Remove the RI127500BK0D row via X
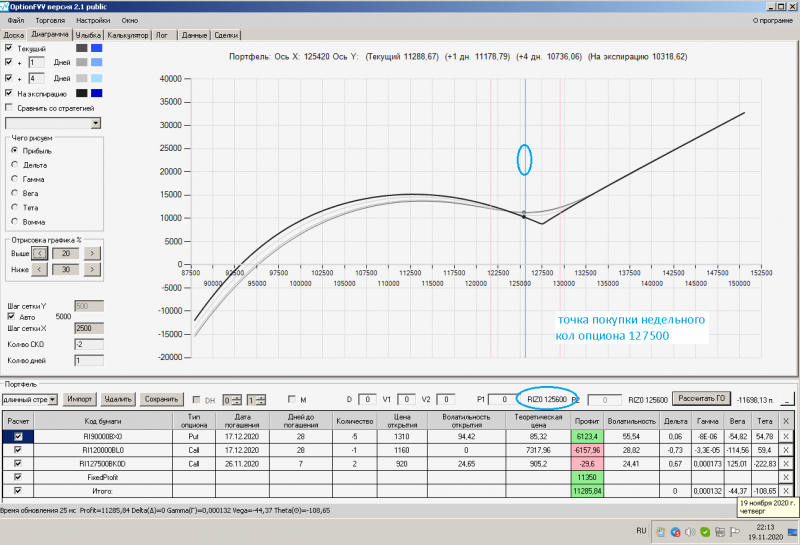The width and height of the screenshot is (800, 545). click(x=786, y=464)
